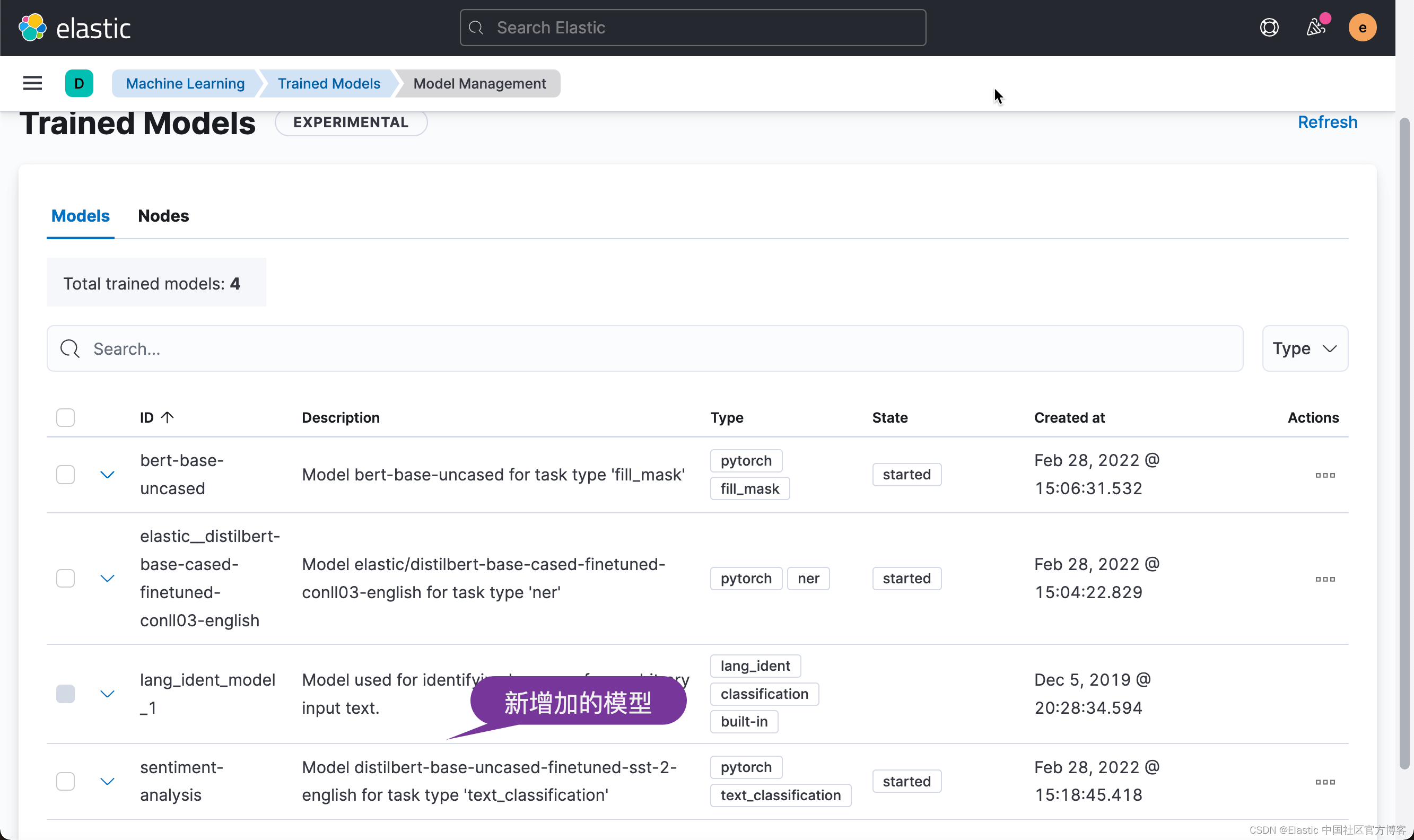Viewport: 1414px width, 840px height.
Task: Open actions menu for elastic__distilbert row
Action: (1324, 579)
